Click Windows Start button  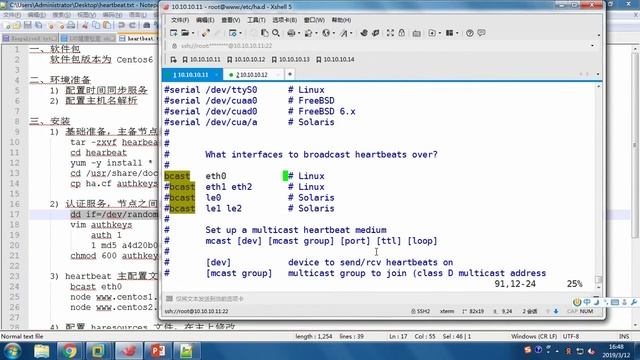(x=13, y=351)
